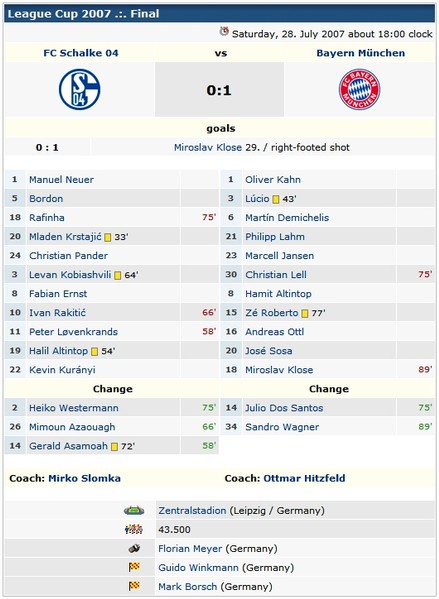Screen dimensions: 439x599
Task: Click the clock icon beside match date
Action: [x=224, y=31]
